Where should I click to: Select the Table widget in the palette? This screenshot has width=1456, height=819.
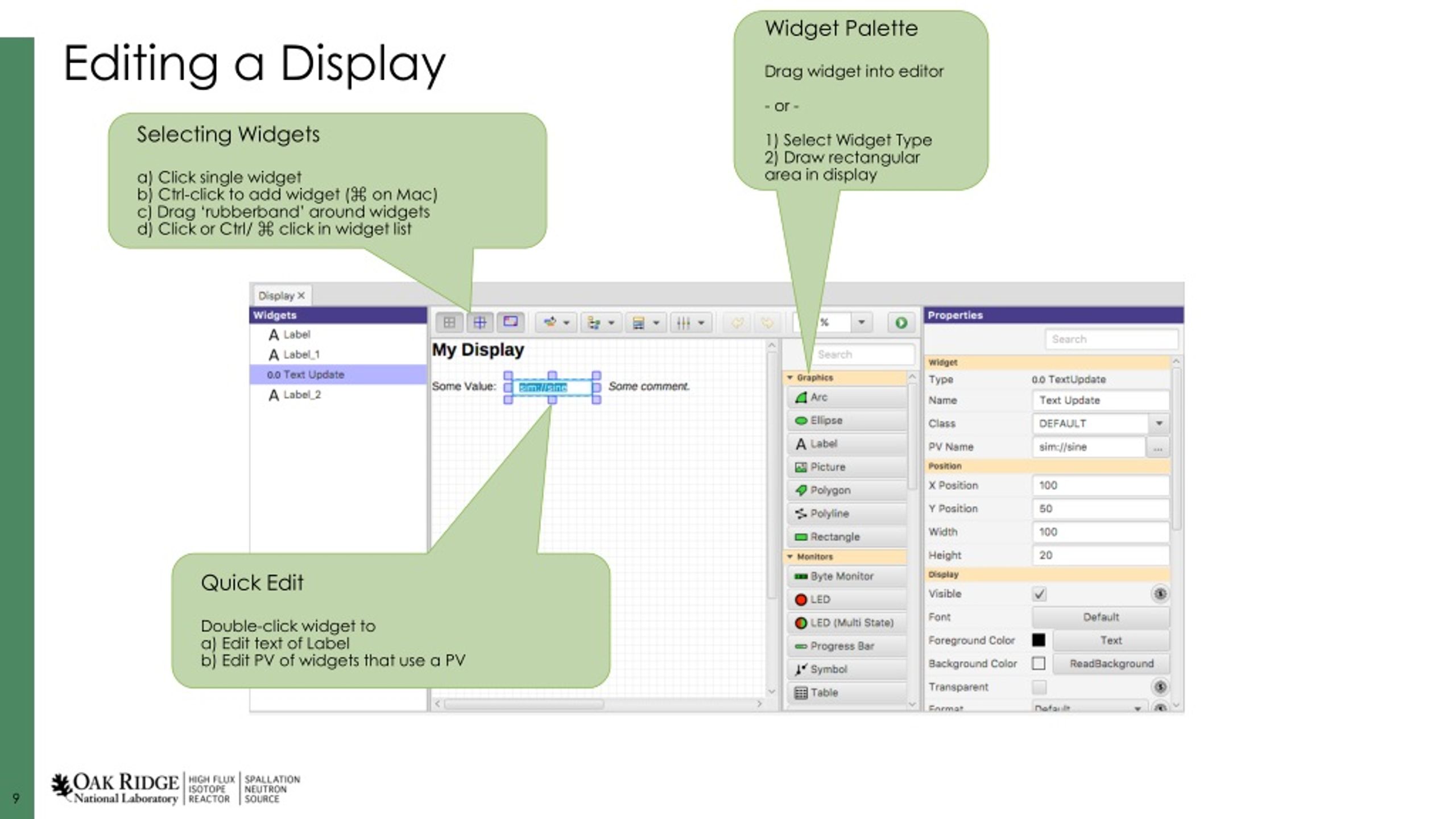pyautogui.click(x=847, y=693)
